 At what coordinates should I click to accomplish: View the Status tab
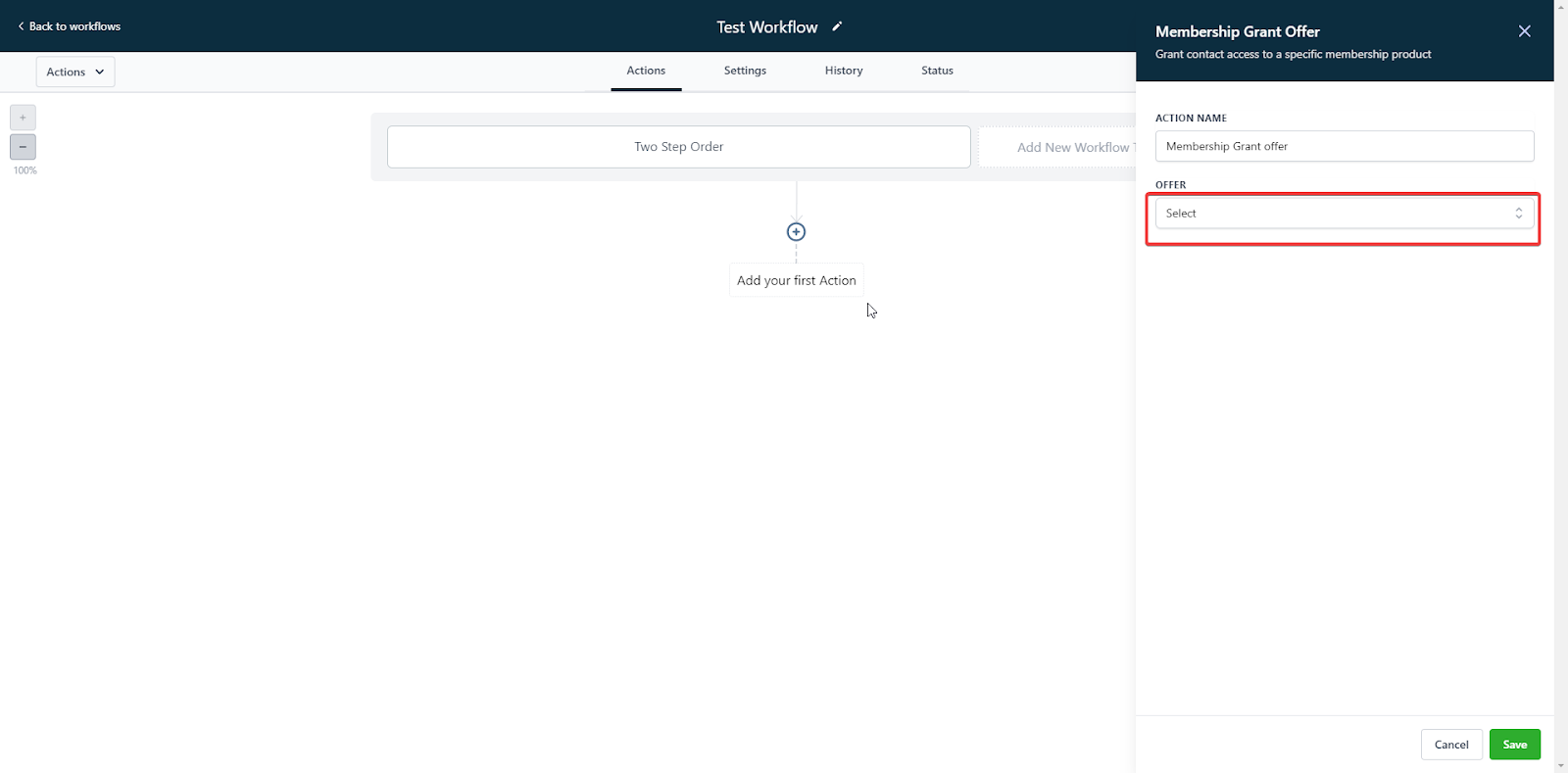937,71
